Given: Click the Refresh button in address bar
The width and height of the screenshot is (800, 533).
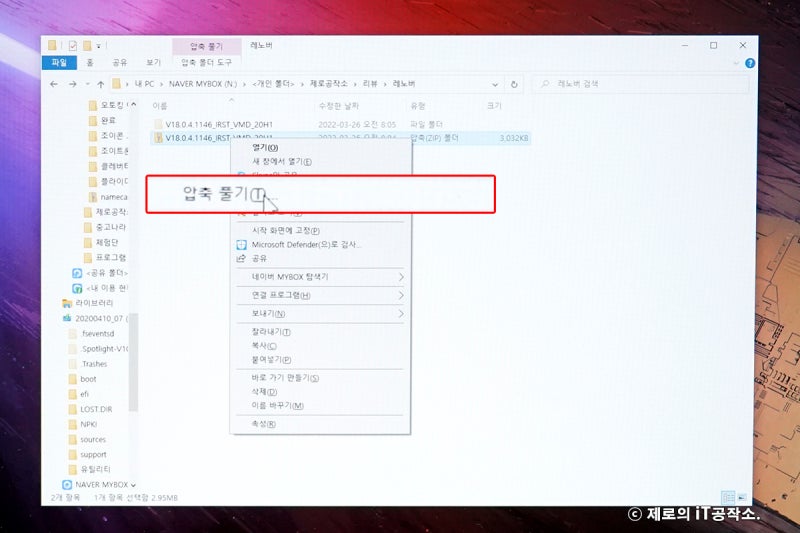Looking at the screenshot, I should [514, 84].
